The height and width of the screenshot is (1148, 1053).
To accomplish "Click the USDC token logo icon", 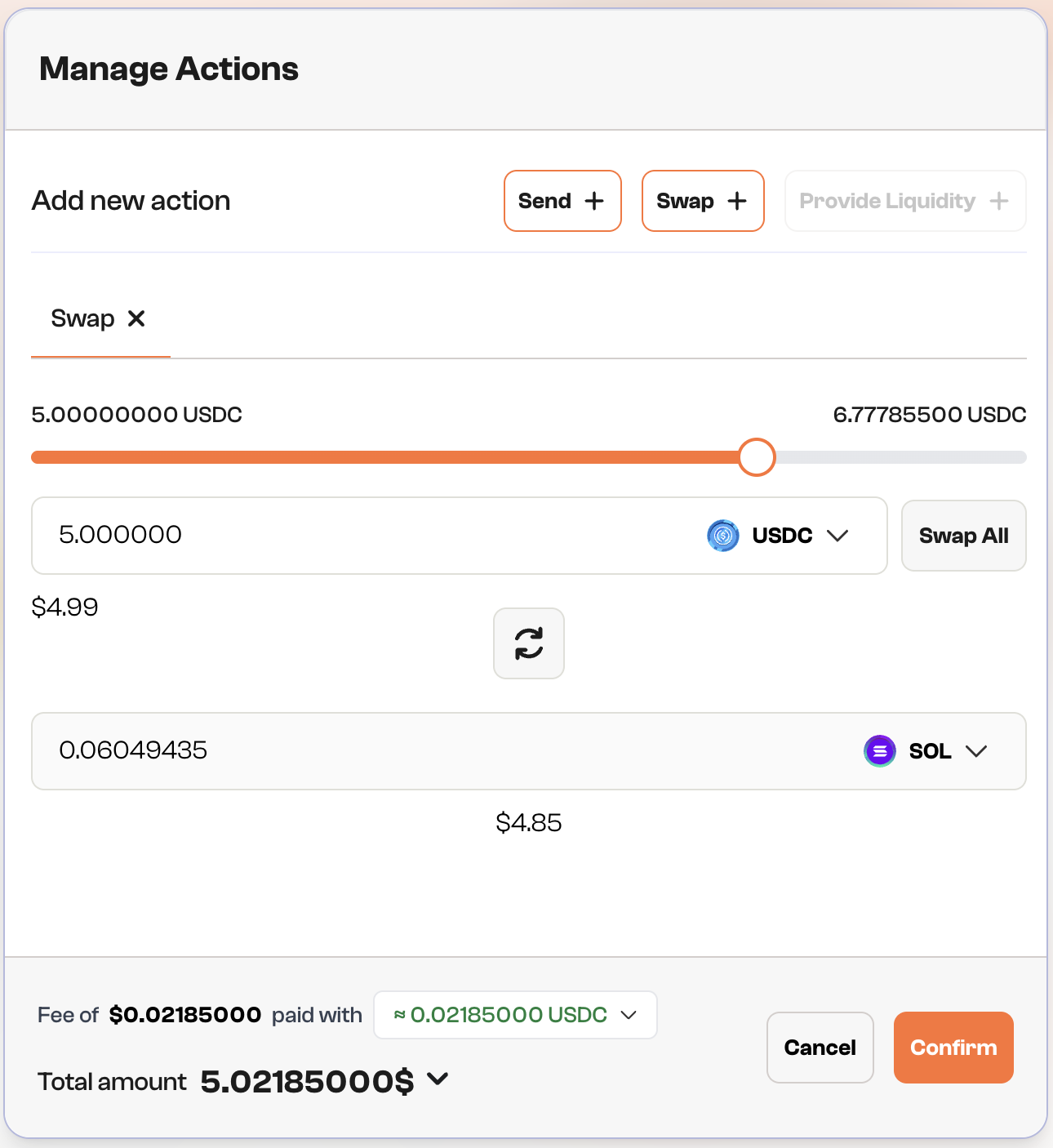I will (x=722, y=536).
